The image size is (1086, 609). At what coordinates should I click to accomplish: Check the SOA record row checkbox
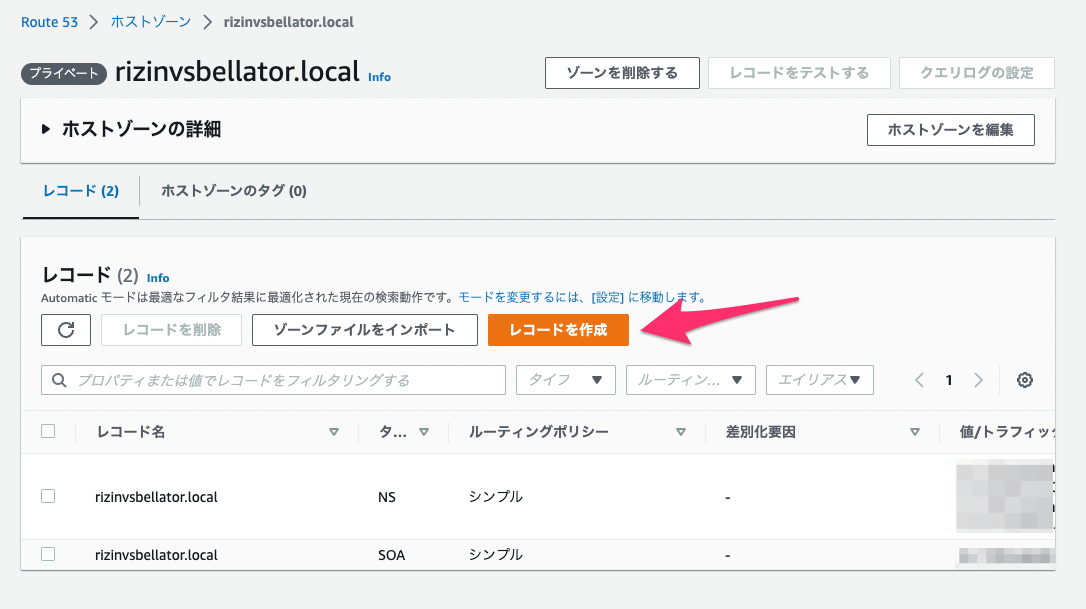pyautogui.click(x=47, y=554)
